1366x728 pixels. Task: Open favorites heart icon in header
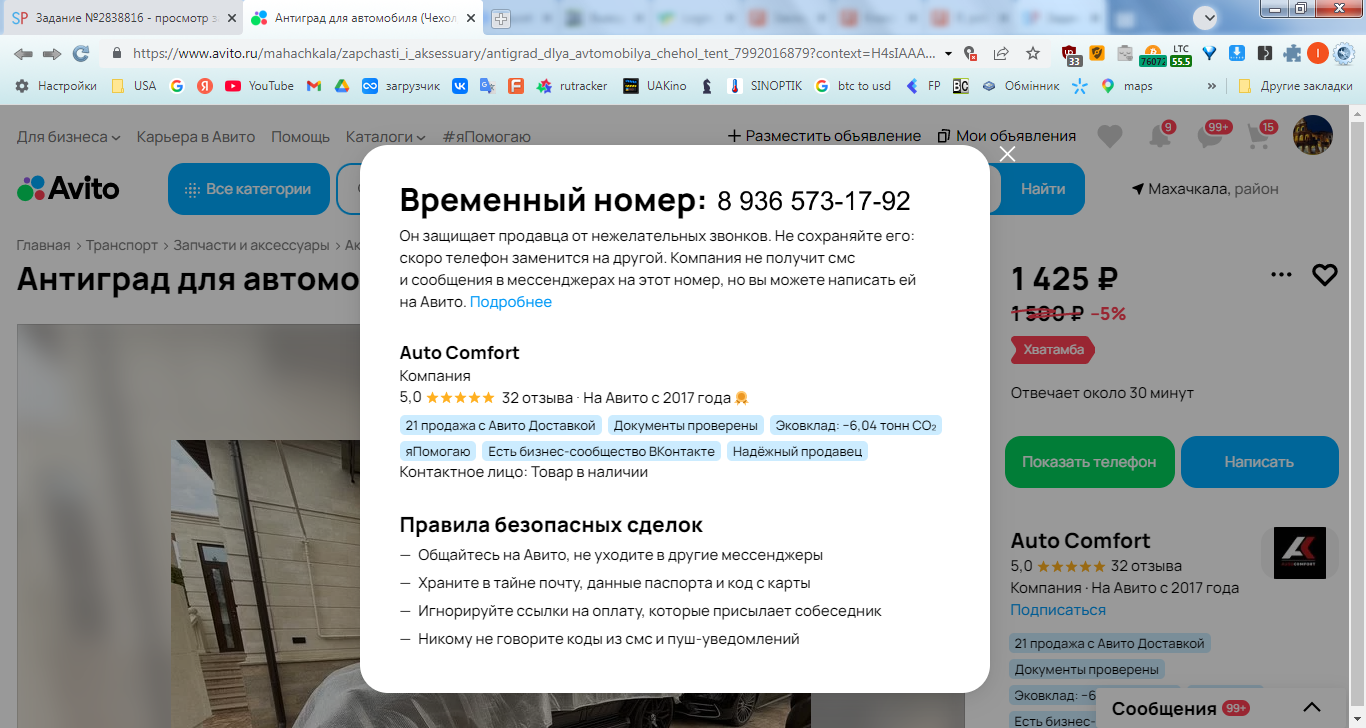pyautogui.click(x=1109, y=136)
